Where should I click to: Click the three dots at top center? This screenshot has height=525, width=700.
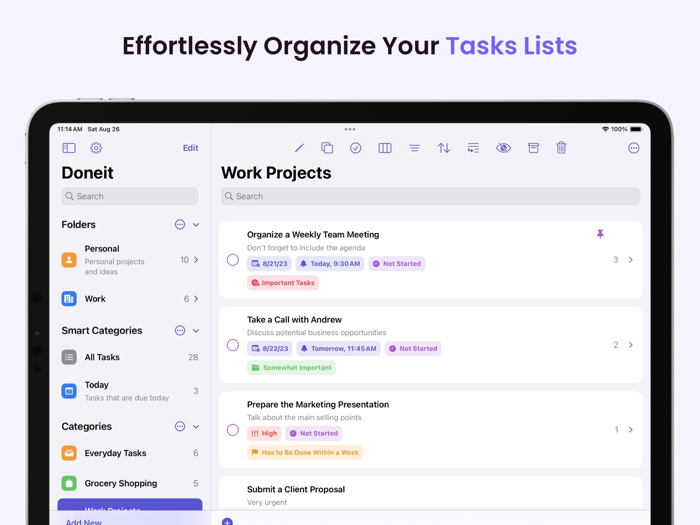pos(350,129)
